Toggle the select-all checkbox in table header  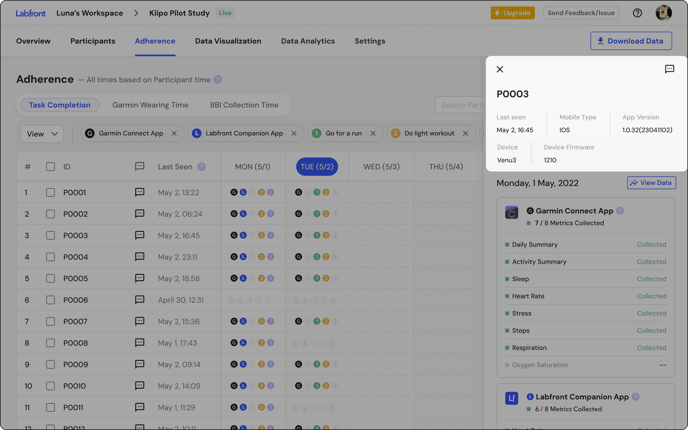click(50, 167)
